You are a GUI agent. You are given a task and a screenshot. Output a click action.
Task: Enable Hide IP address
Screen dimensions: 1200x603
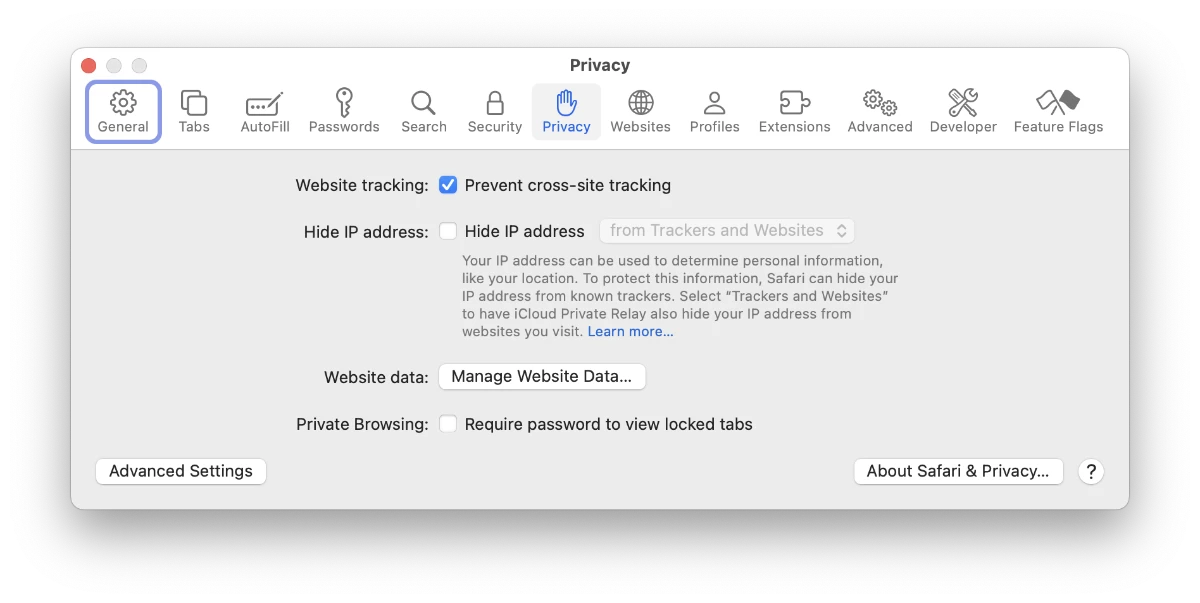(x=448, y=231)
